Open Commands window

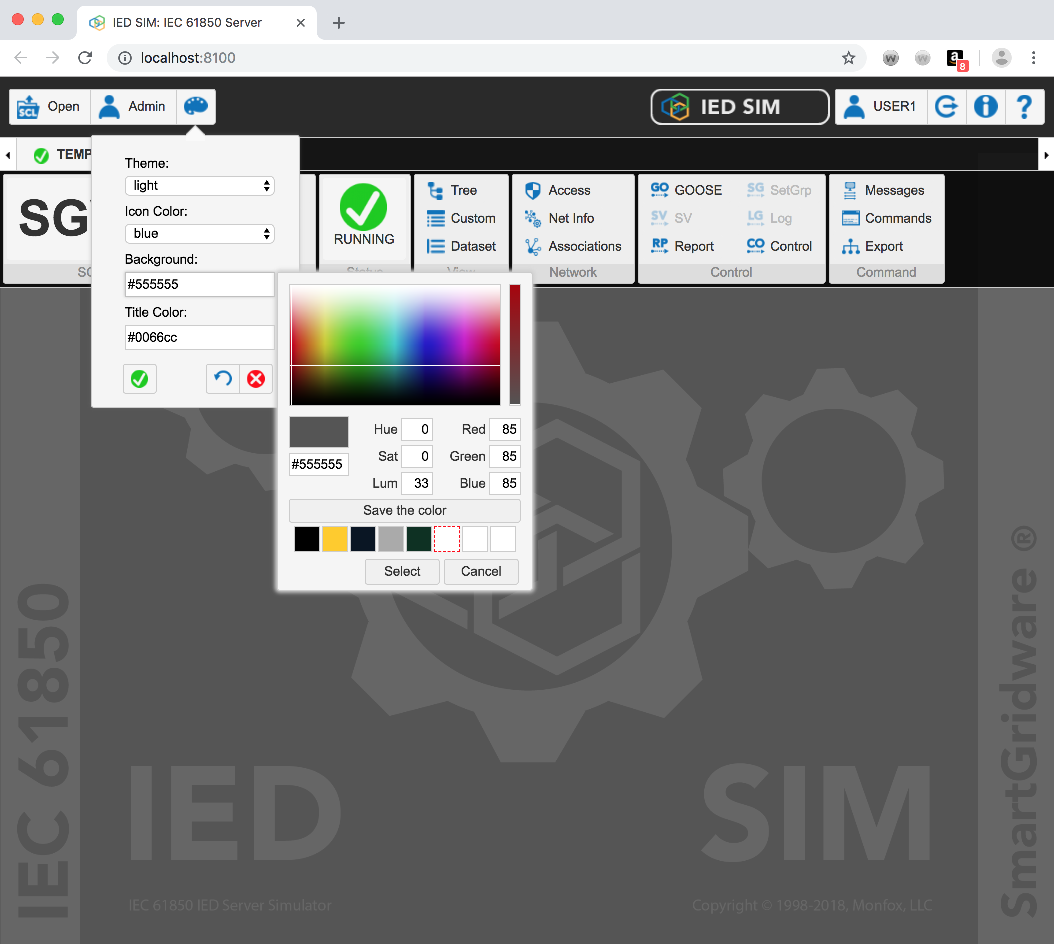887,219
